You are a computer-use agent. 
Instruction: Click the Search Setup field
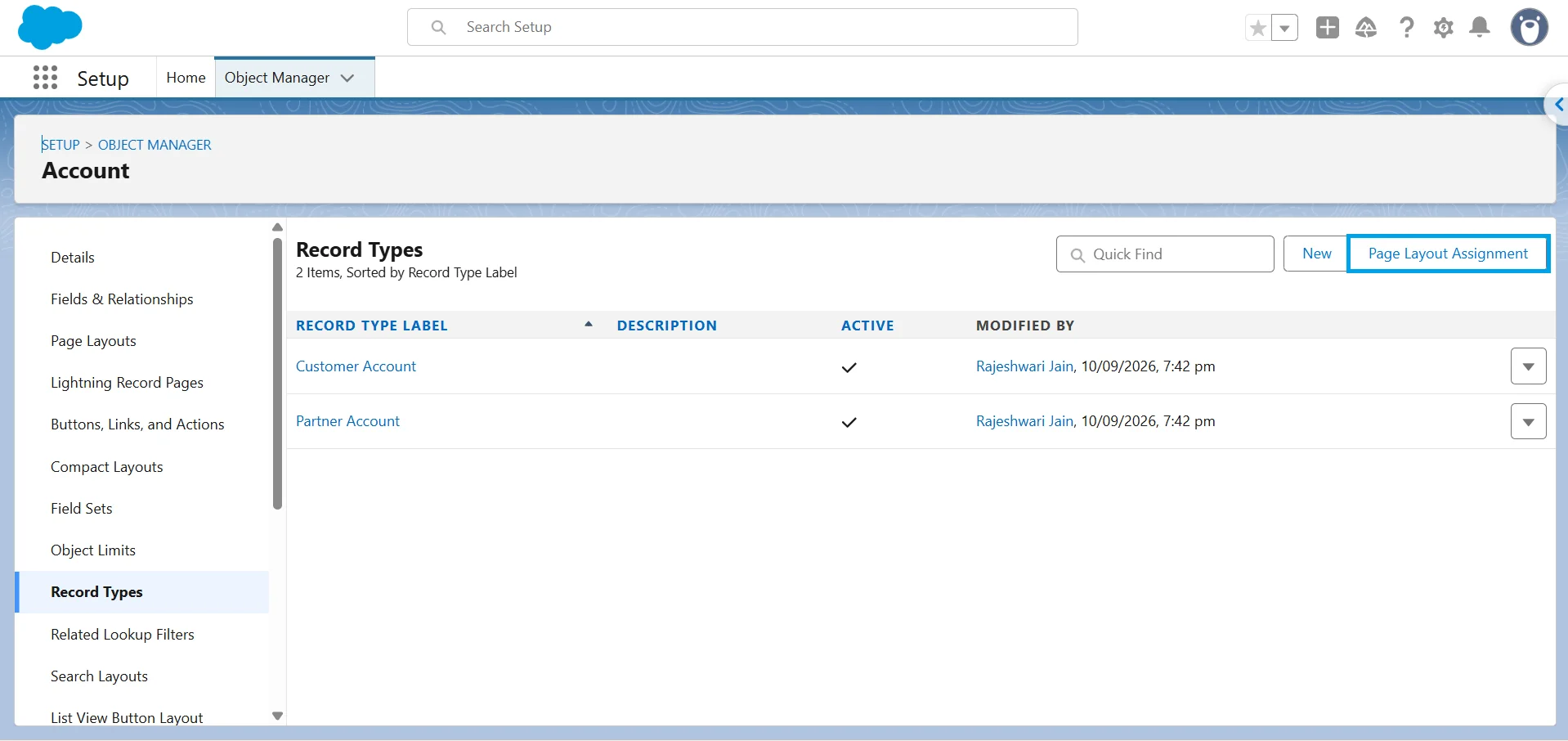point(742,27)
